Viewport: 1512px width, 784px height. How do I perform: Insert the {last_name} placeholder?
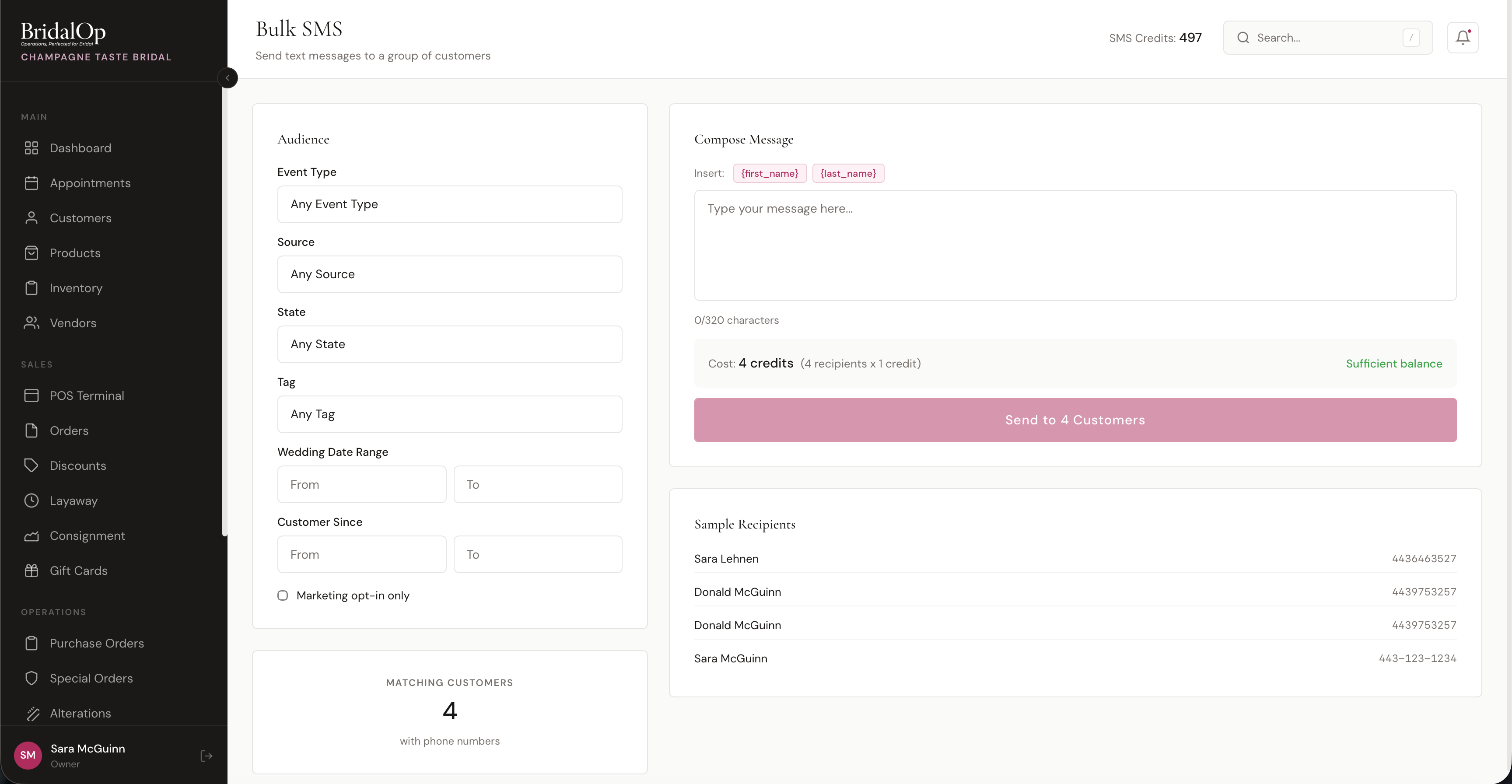point(848,173)
